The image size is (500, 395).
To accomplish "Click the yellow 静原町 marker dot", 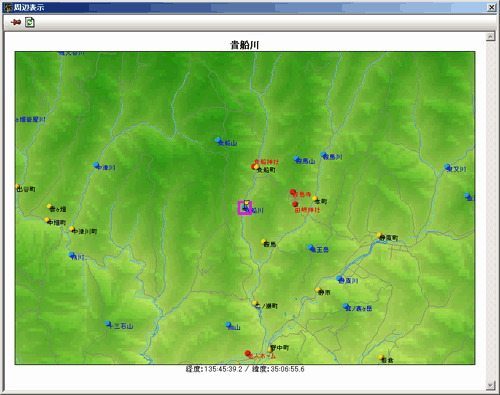I will tap(379, 235).
